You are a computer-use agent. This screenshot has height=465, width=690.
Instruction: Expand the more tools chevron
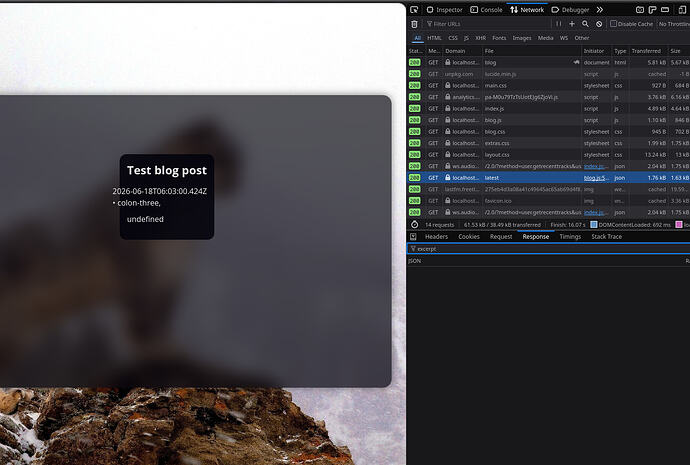click(x=599, y=10)
